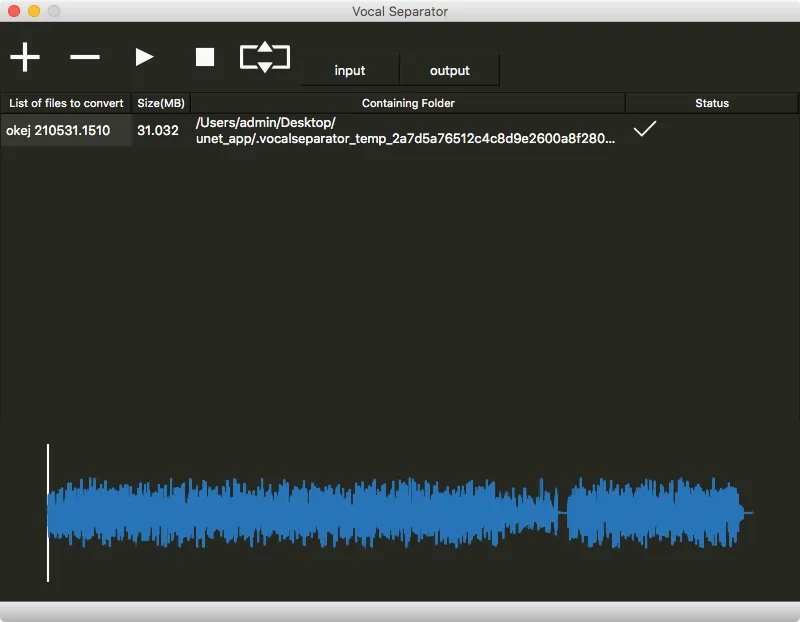Click the Status column header
The image size is (800, 622).
[x=712, y=103]
